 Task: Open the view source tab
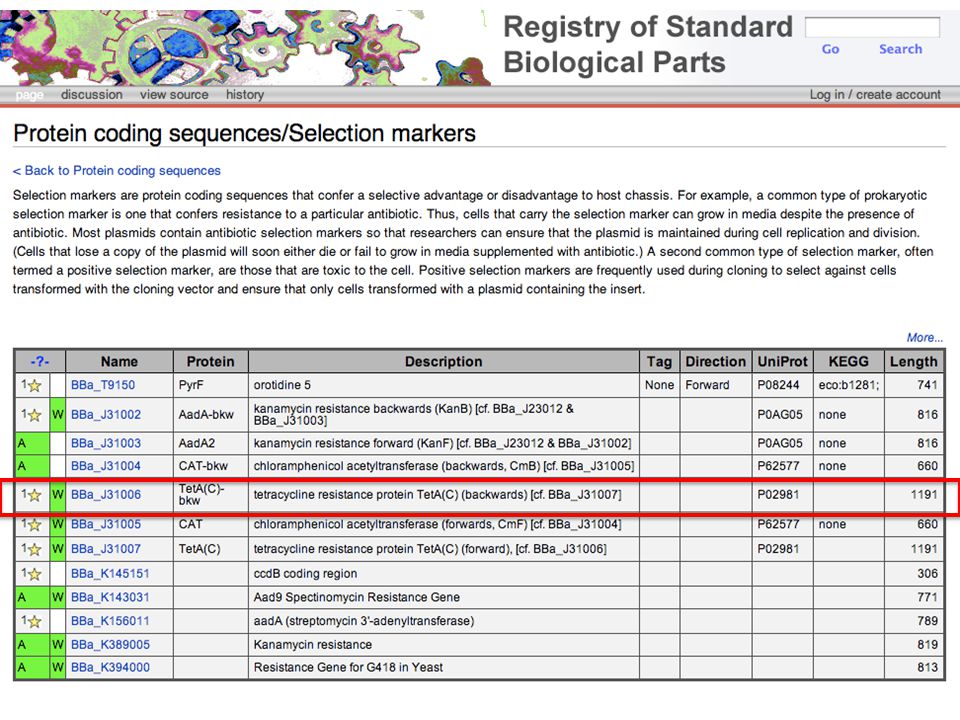(x=174, y=95)
